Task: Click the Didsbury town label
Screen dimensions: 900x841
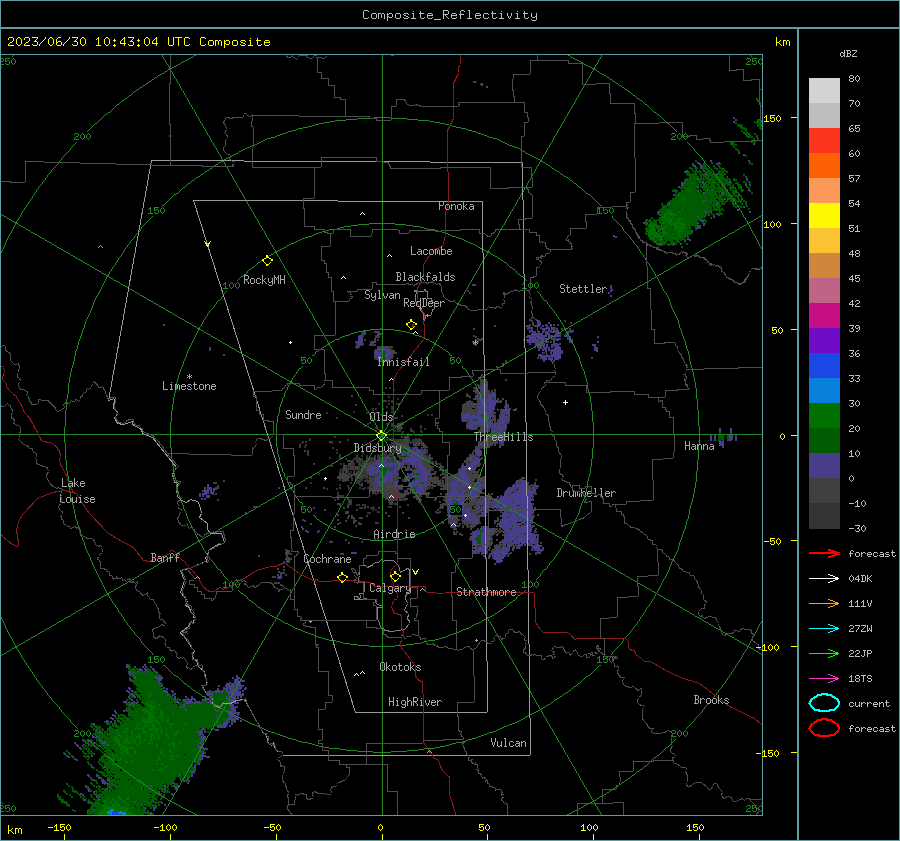Action: 377,448
